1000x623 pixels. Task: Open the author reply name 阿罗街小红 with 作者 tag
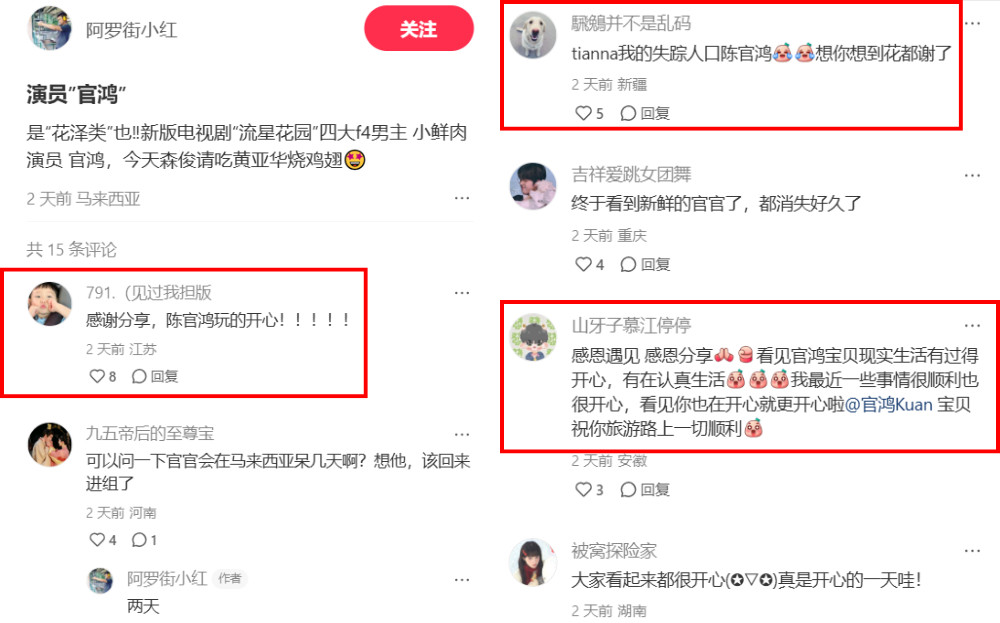click(x=166, y=578)
